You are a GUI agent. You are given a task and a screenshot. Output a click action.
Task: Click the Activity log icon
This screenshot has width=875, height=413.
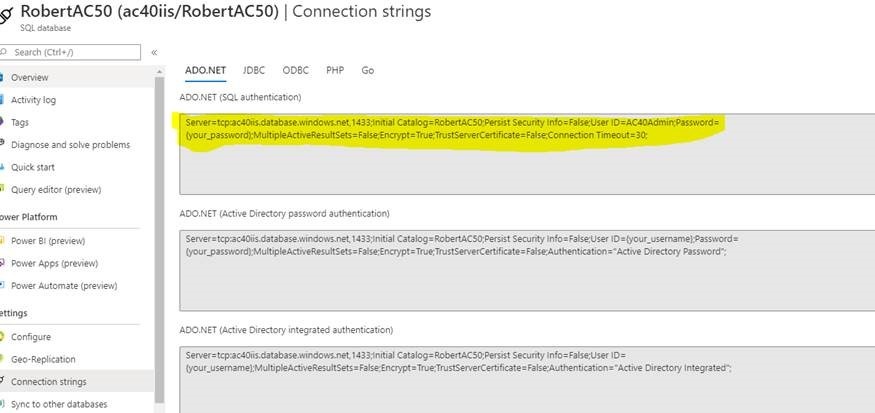pos(3,100)
